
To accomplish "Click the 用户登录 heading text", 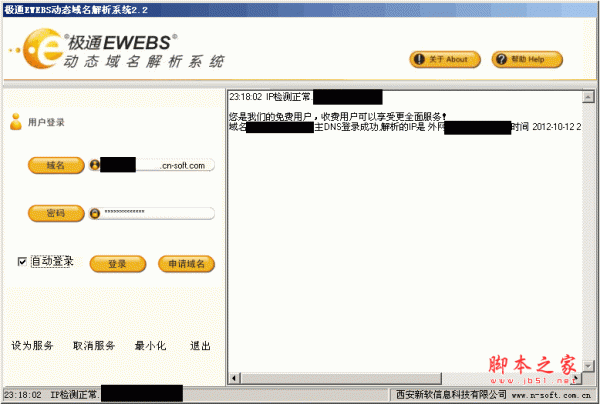I will click(x=46, y=122).
